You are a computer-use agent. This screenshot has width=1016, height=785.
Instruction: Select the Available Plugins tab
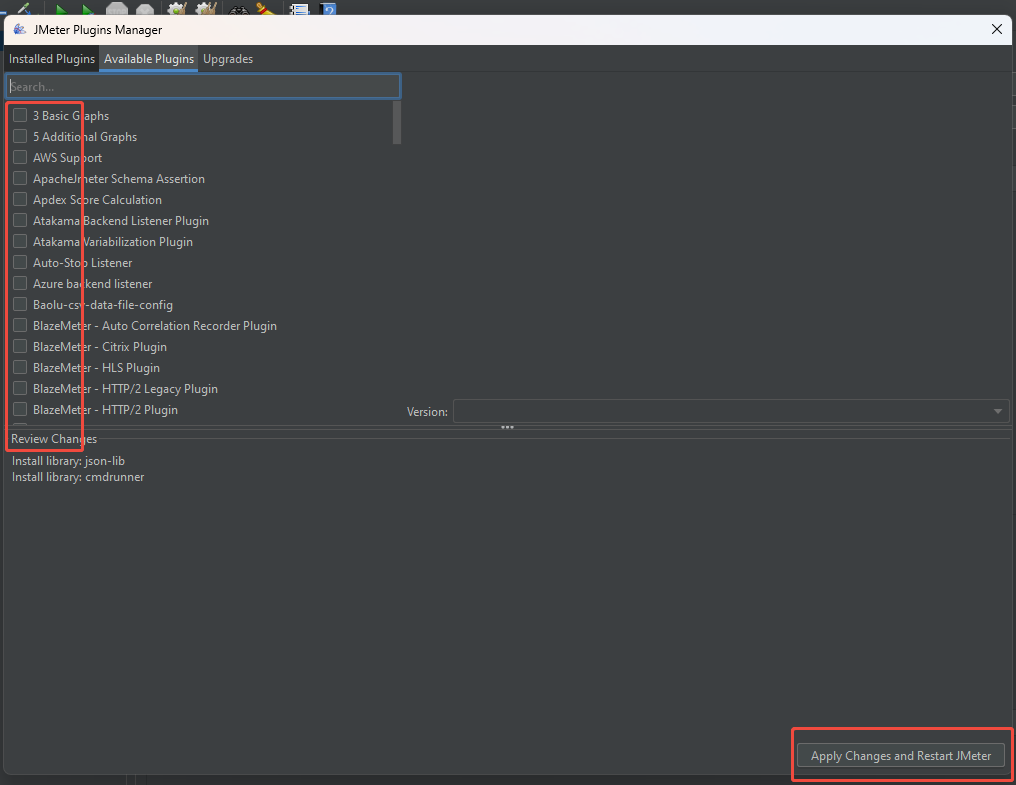click(x=149, y=59)
